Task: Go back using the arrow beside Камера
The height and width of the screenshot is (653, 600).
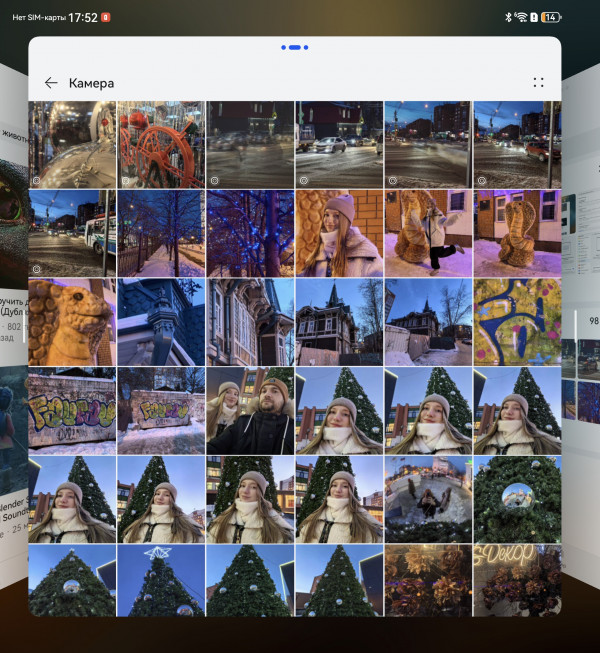Action: point(51,83)
